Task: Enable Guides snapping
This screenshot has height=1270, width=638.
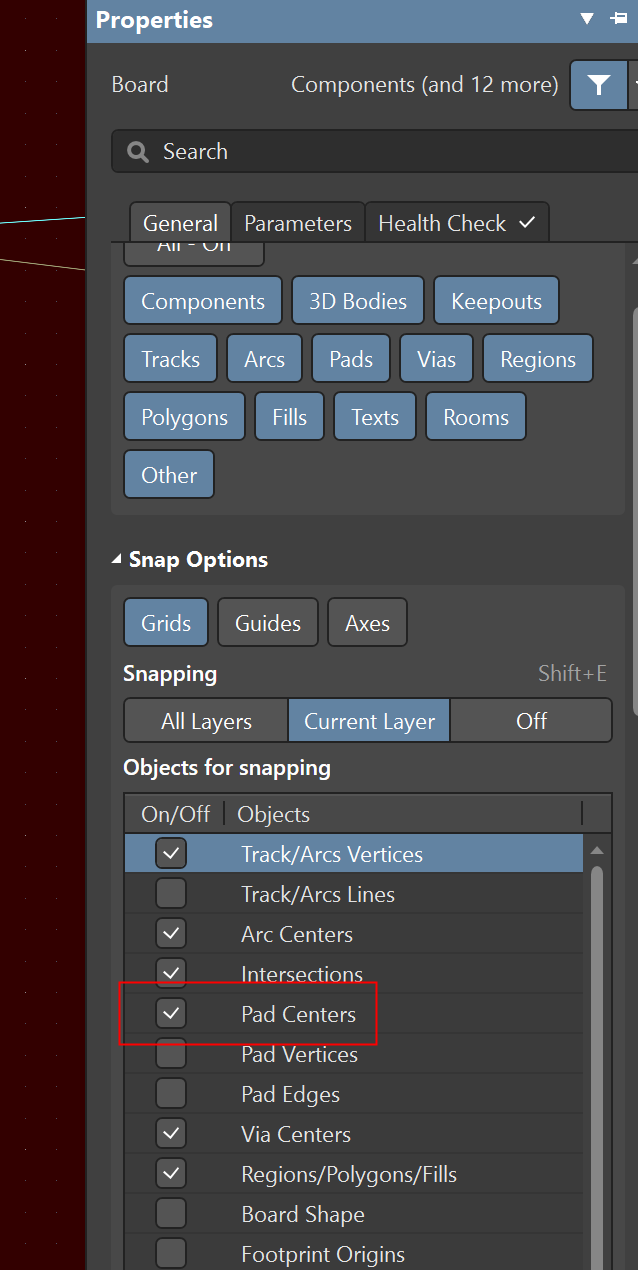Action: (x=267, y=623)
